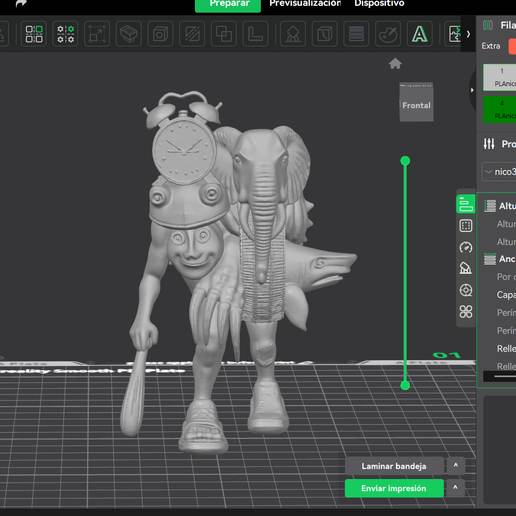This screenshot has width=516, height=516.
Task: Click the arrange all objects icon
Action: pyautogui.click(x=34, y=34)
